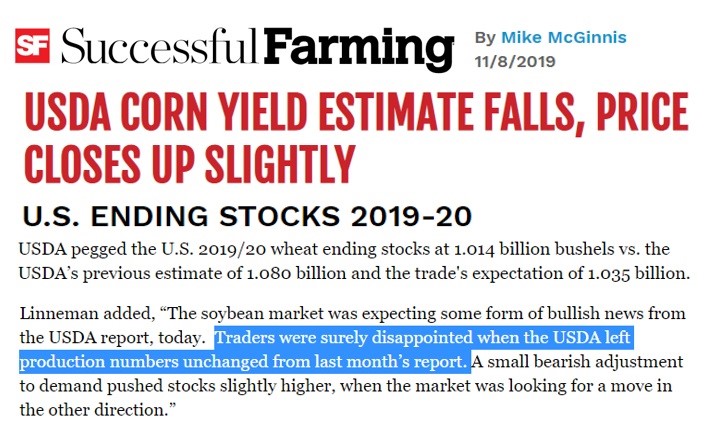
Task: Click the bold word Farming in the logo
Action: (359, 49)
